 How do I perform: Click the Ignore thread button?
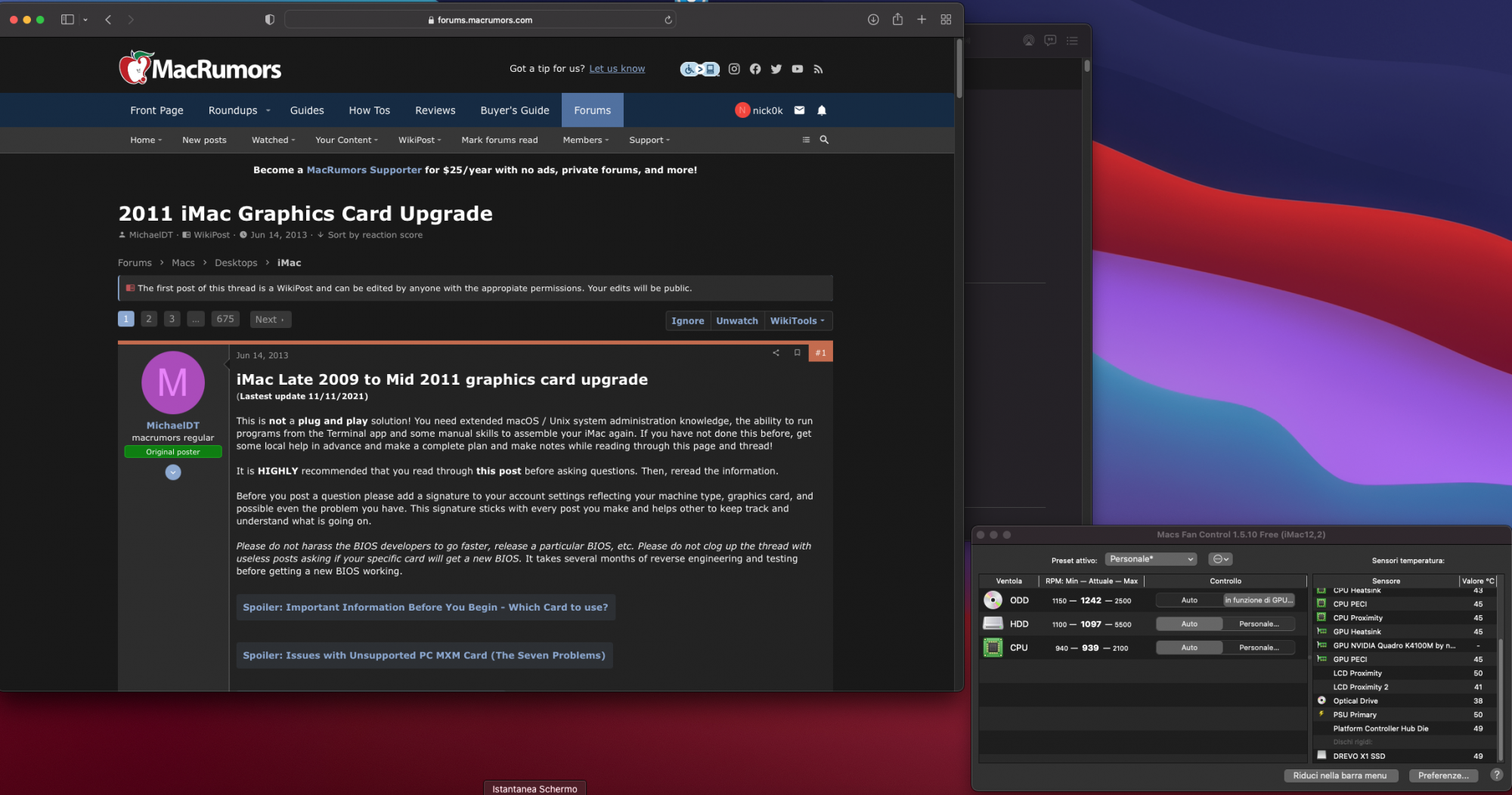[688, 320]
